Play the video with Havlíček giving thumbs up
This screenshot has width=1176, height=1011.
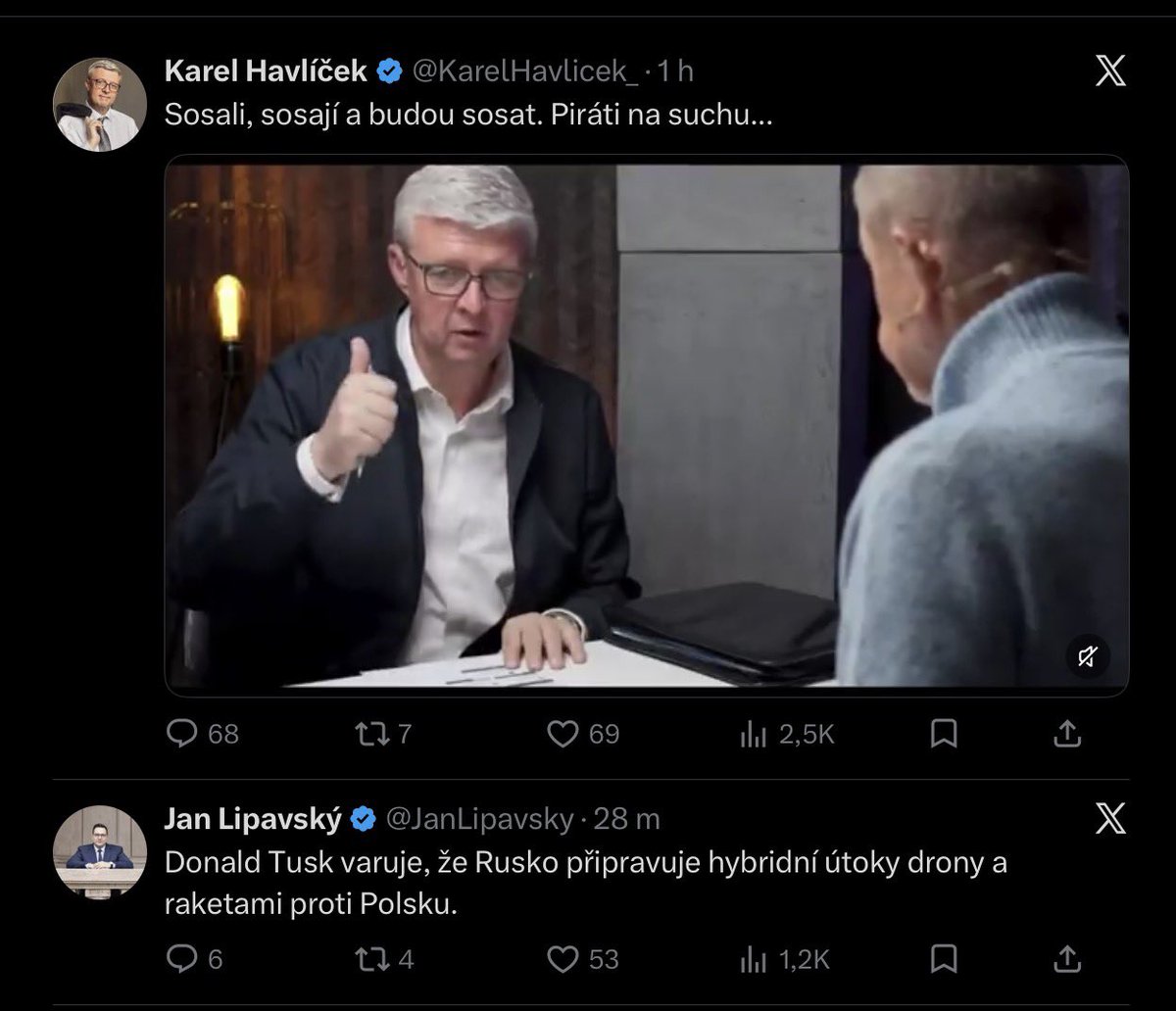pyautogui.click(x=647, y=425)
